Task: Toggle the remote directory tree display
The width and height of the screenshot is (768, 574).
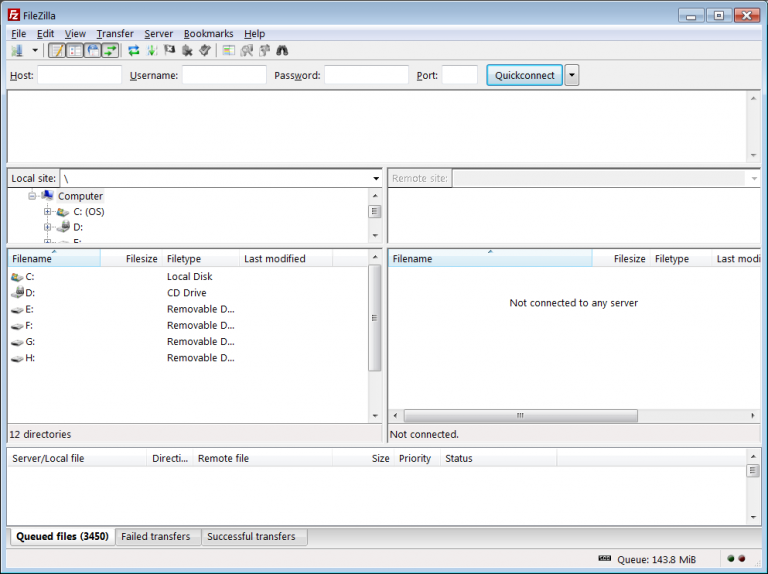Action: [x=93, y=50]
